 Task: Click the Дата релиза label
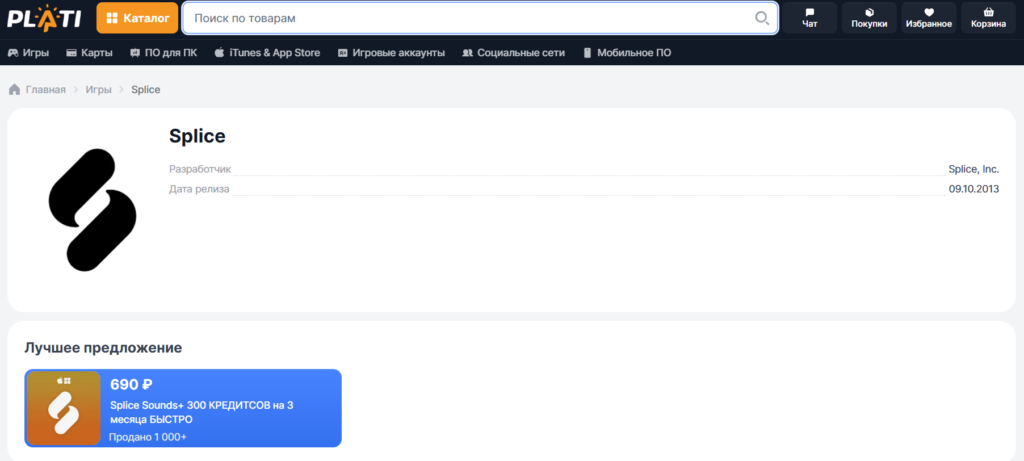tap(199, 189)
